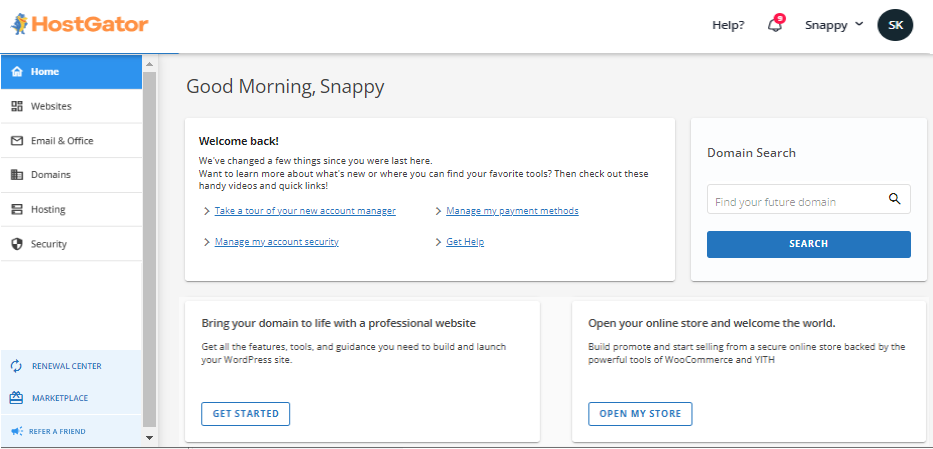Open Email & Office section
933x449 pixels.
[x=71, y=140]
